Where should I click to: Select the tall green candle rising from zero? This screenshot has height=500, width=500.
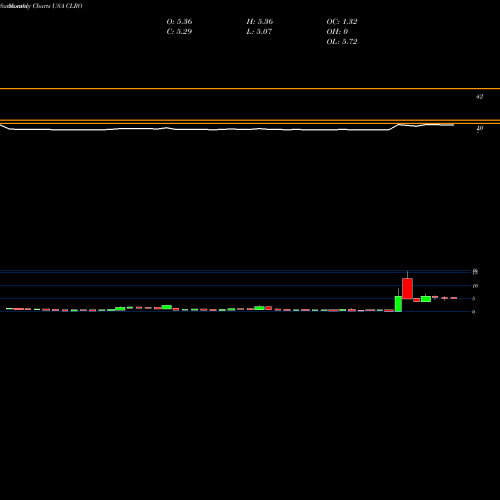[x=398, y=304]
